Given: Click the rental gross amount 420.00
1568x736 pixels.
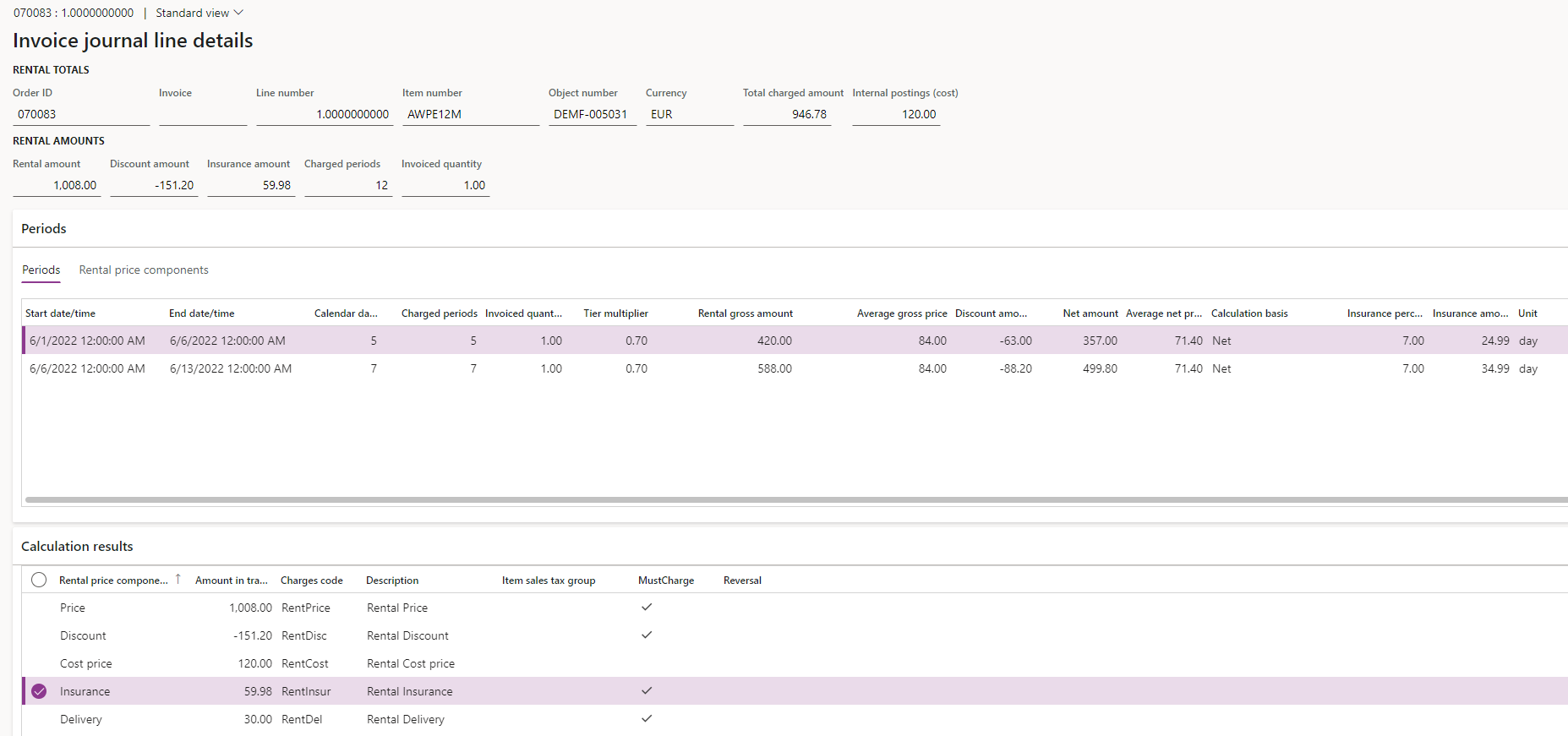Looking at the screenshot, I should [x=774, y=341].
